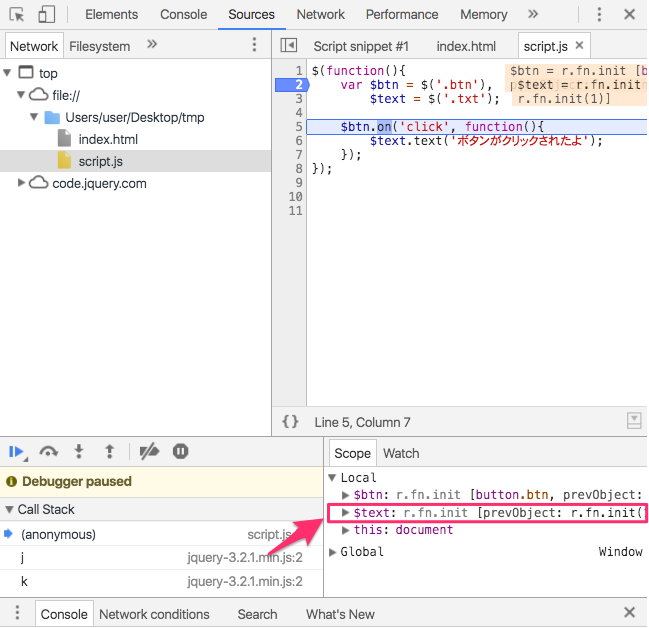
Task: Switch to index.html editor tab
Action: [466, 46]
